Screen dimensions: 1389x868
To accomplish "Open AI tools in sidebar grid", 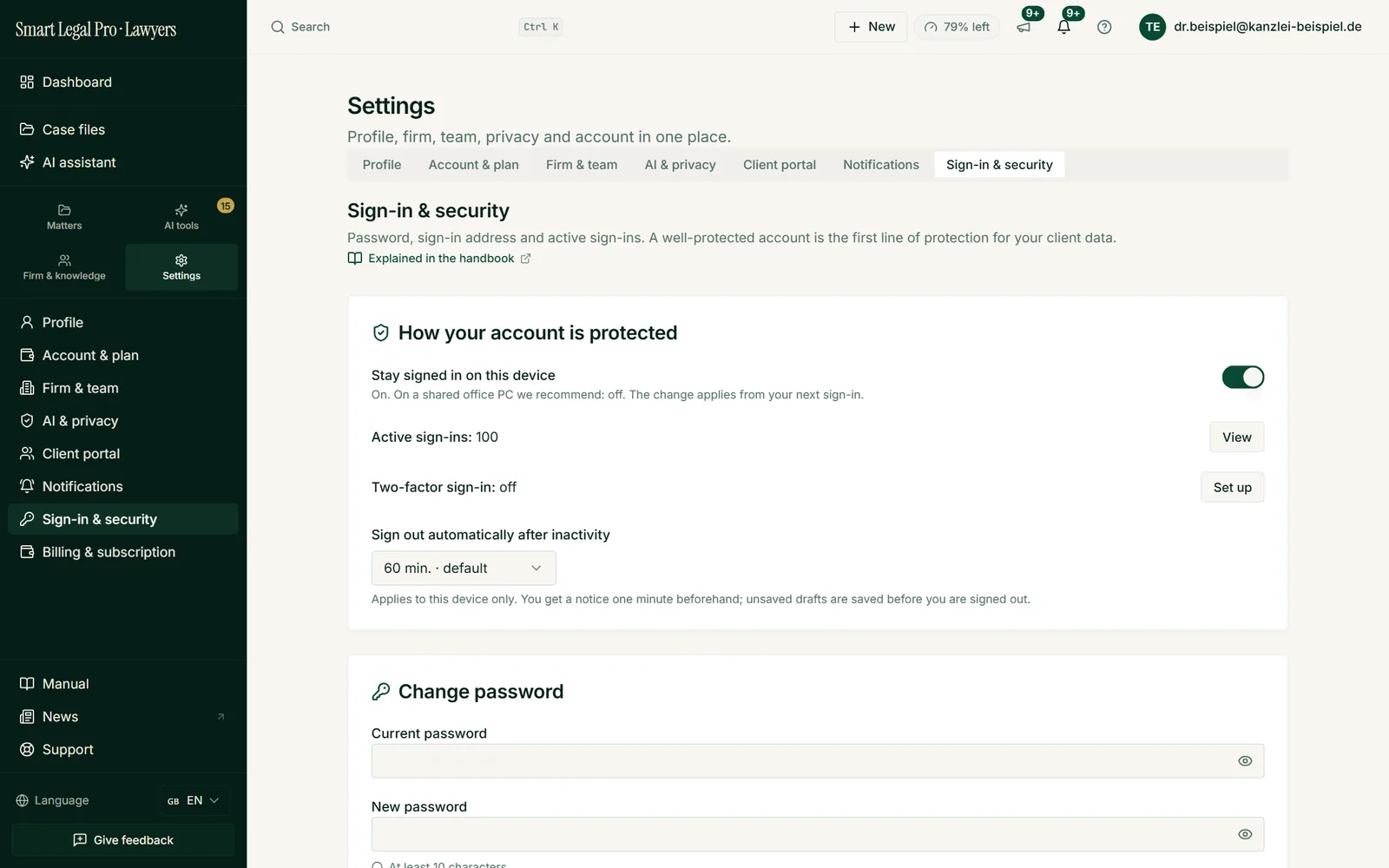I will tap(181, 217).
